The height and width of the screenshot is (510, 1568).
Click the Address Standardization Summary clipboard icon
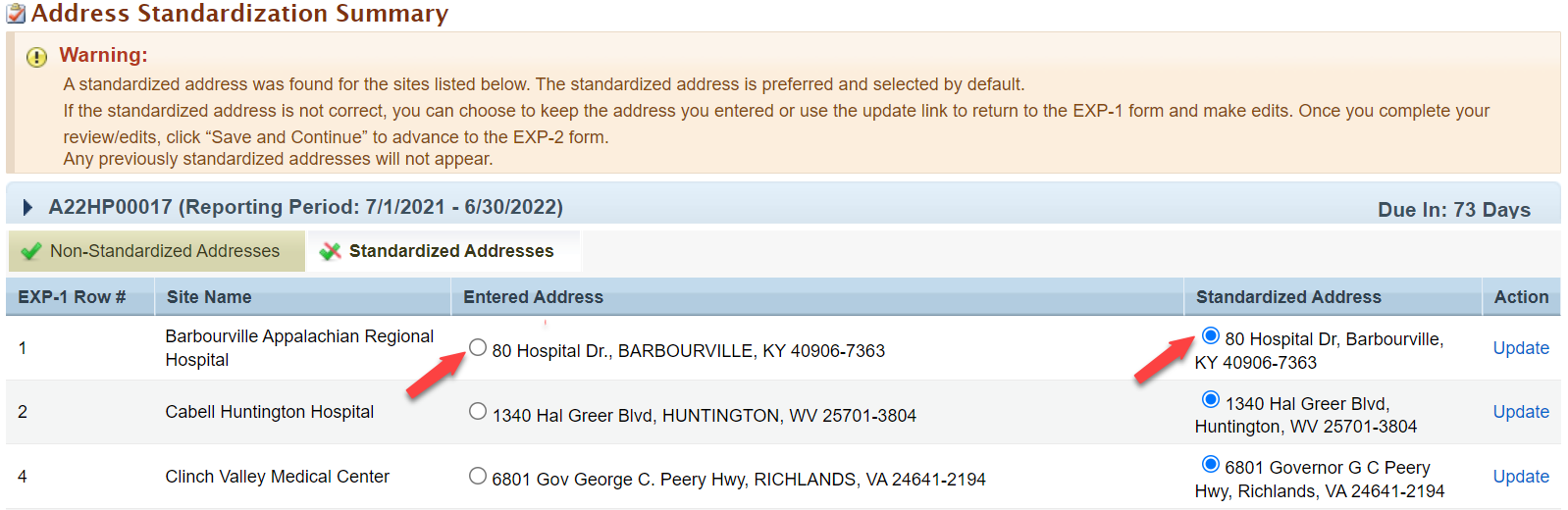pyautogui.click(x=16, y=14)
